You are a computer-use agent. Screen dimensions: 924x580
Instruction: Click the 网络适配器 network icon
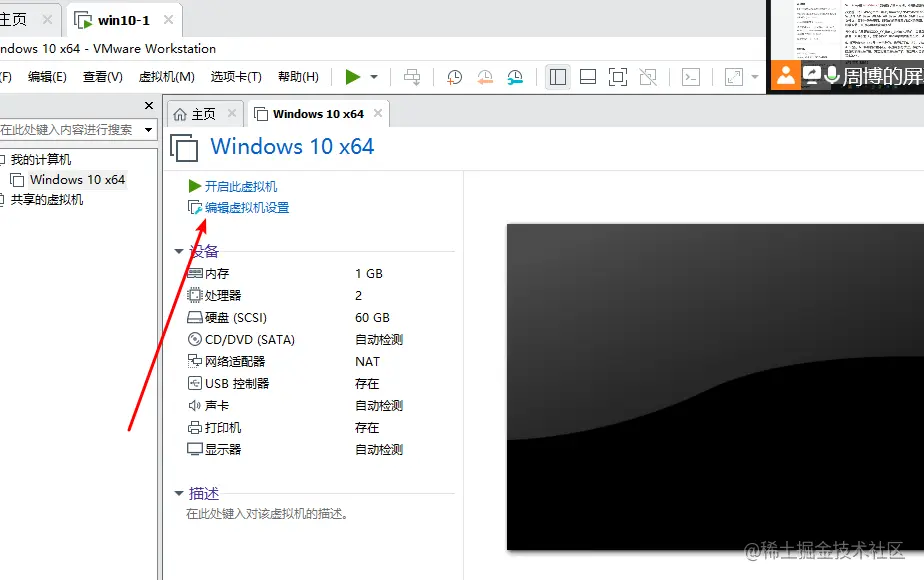[x=194, y=361]
